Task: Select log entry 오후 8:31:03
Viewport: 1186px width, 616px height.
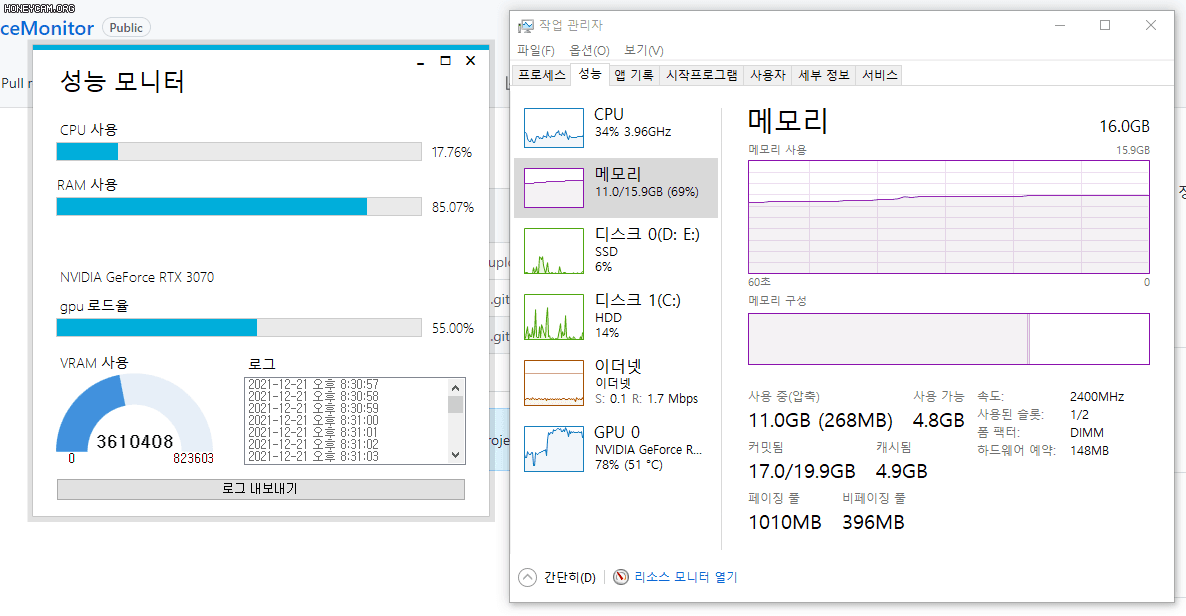Action: [313, 456]
